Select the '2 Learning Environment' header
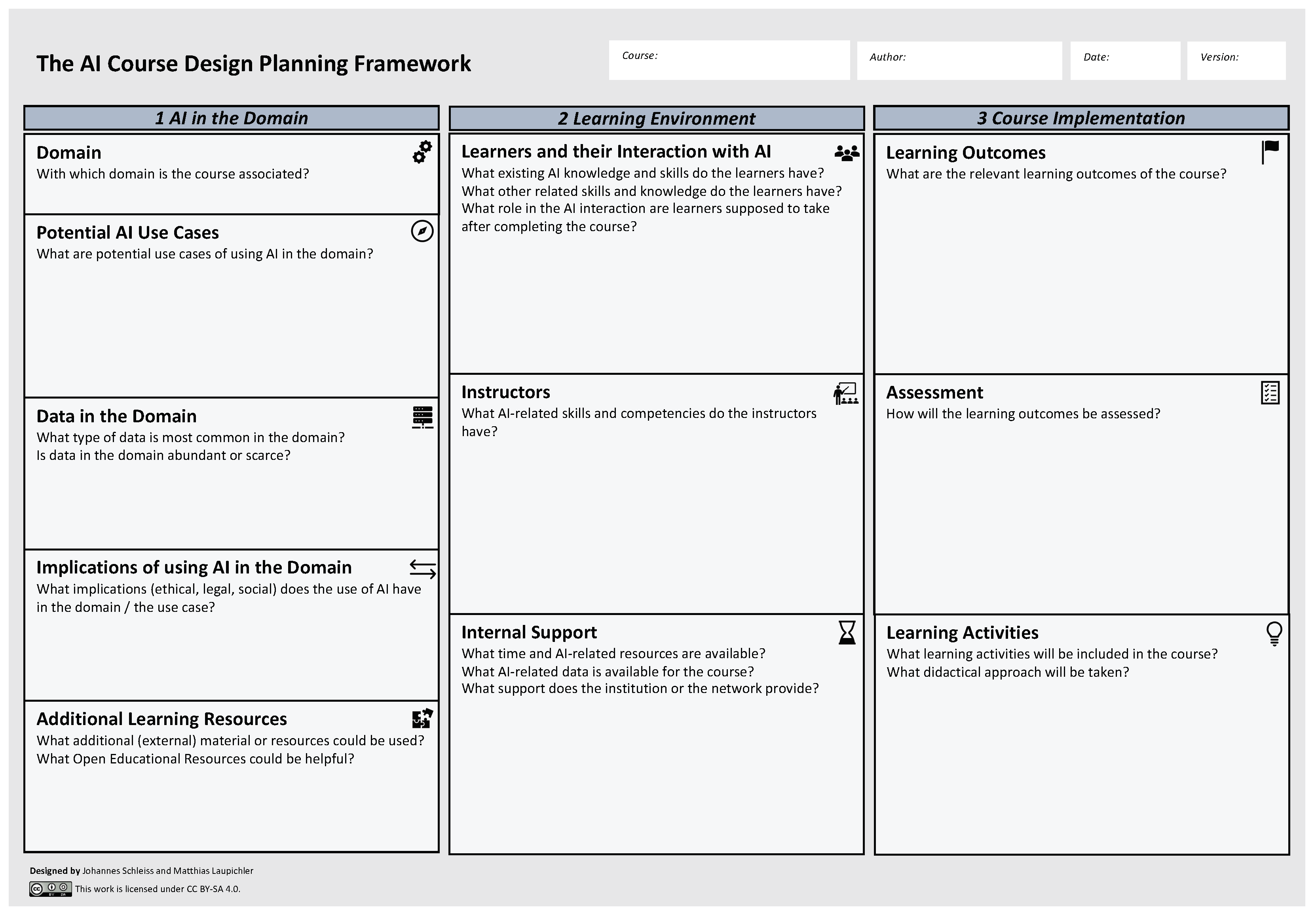Viewport: 1316px width, 917px height. (656, 119)
